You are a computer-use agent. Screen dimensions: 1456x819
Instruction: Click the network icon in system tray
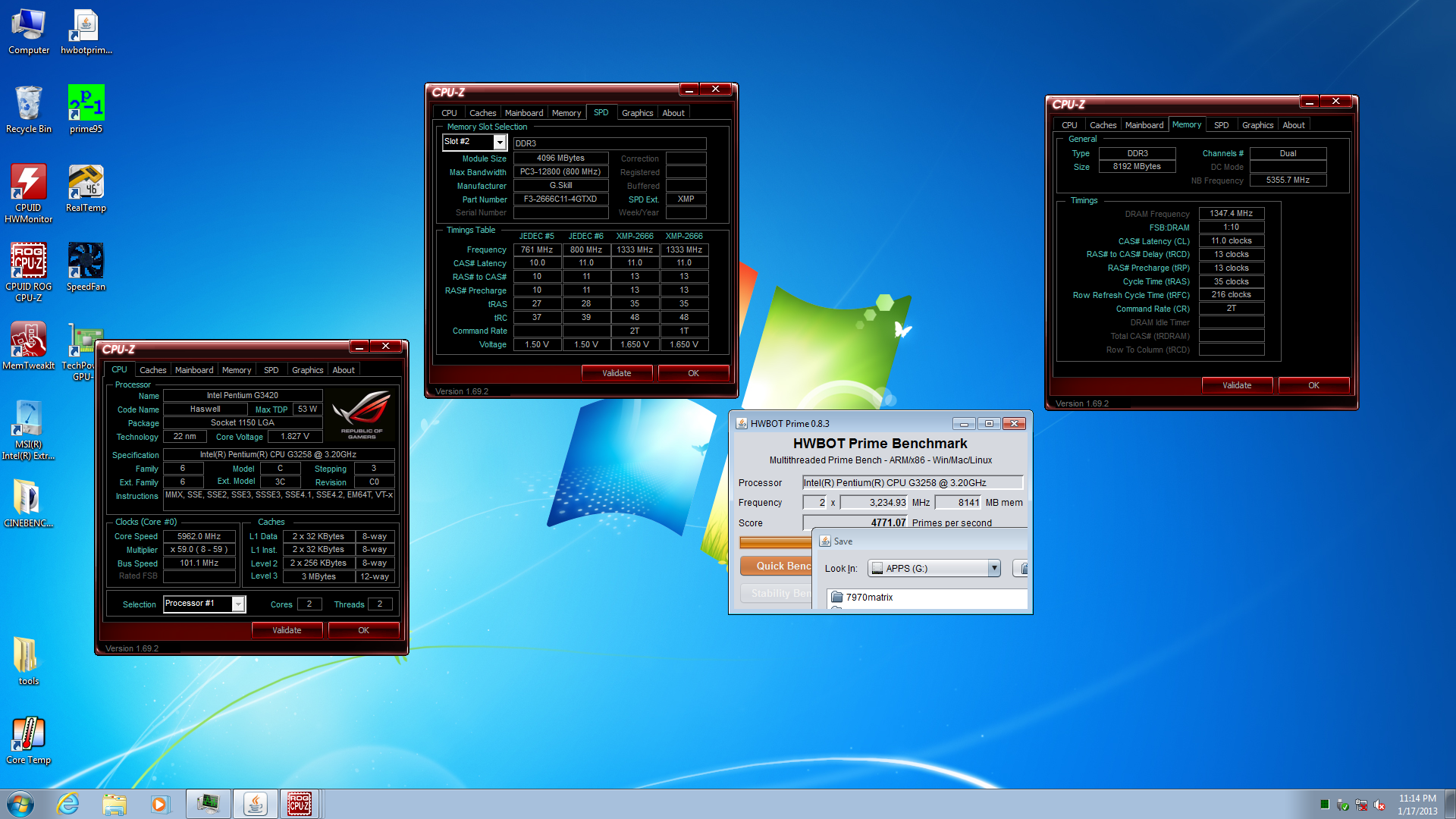click(1361, 805)
